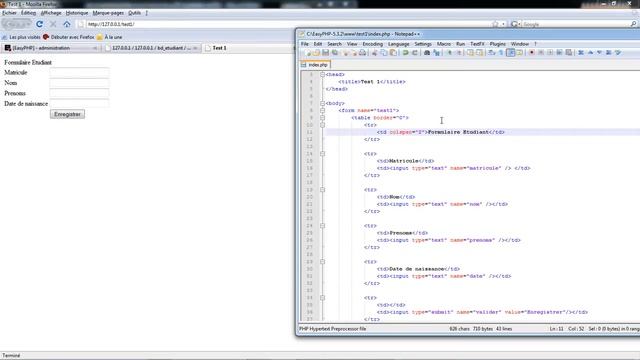This screenshot has height=360, width=640.
Task: Click the Zoom Out icon in Notepad++ toolbar
Action: click(x=459, y=53)
